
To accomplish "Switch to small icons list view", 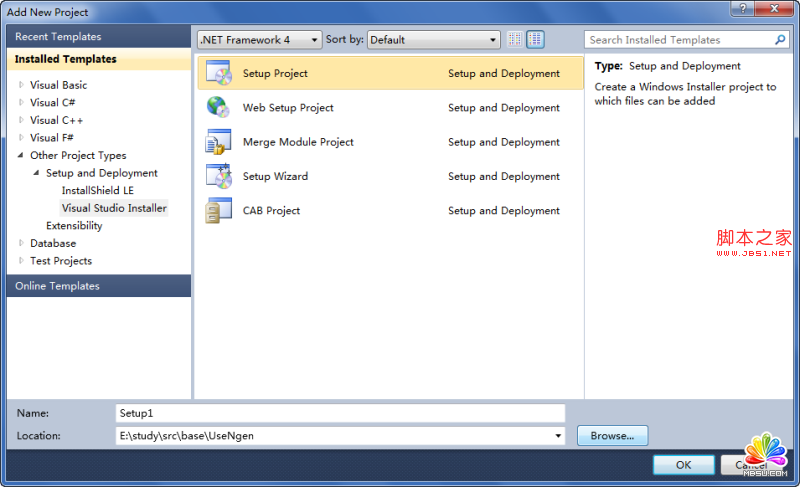I will tap(515, 40).
